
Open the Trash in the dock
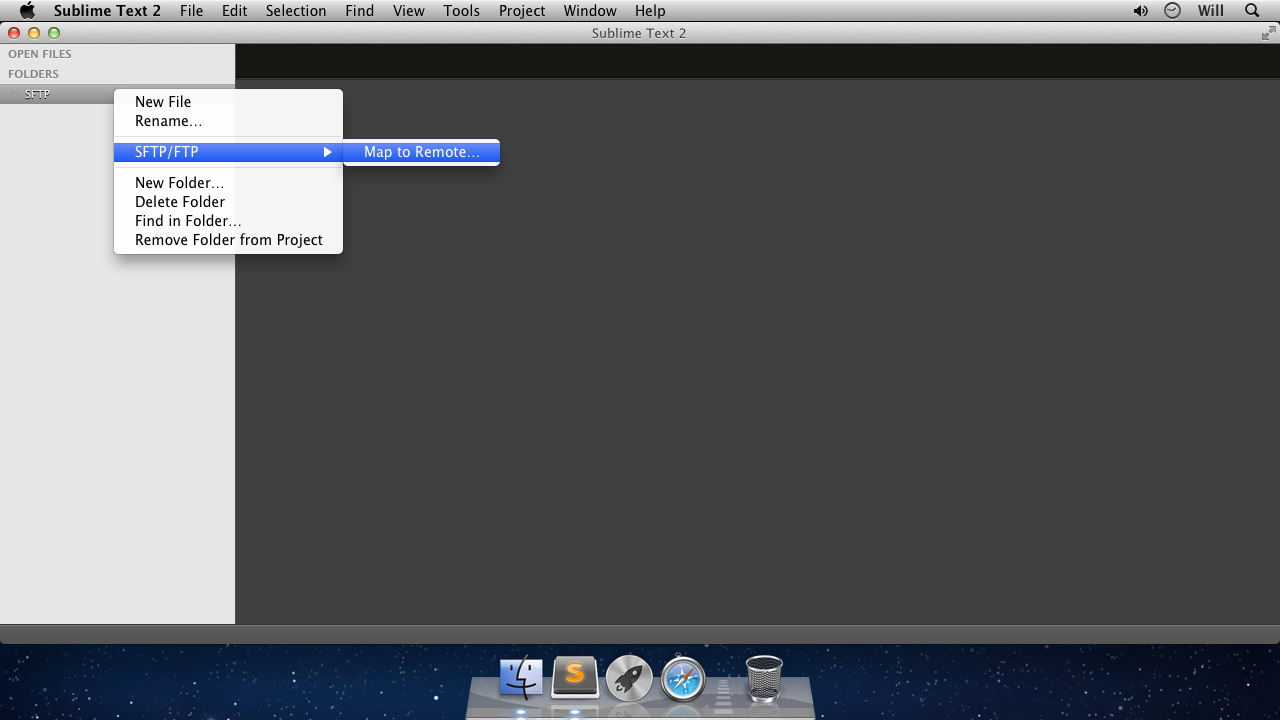pos(764,678)
